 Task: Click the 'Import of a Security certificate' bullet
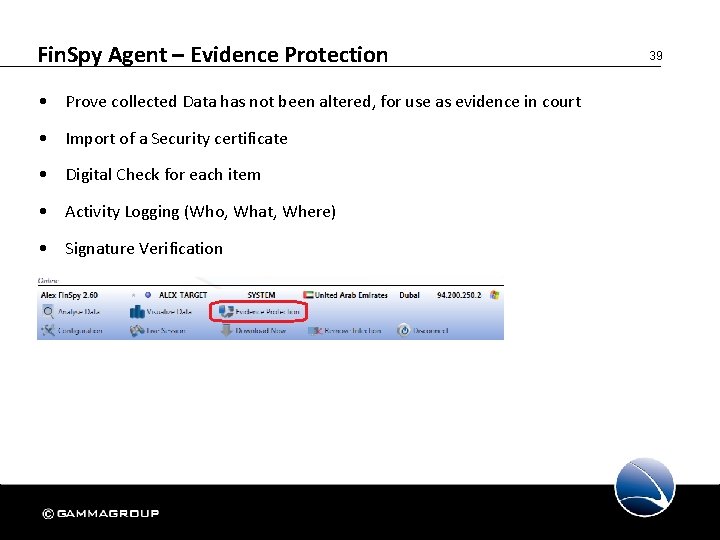[x=176, y=138]
